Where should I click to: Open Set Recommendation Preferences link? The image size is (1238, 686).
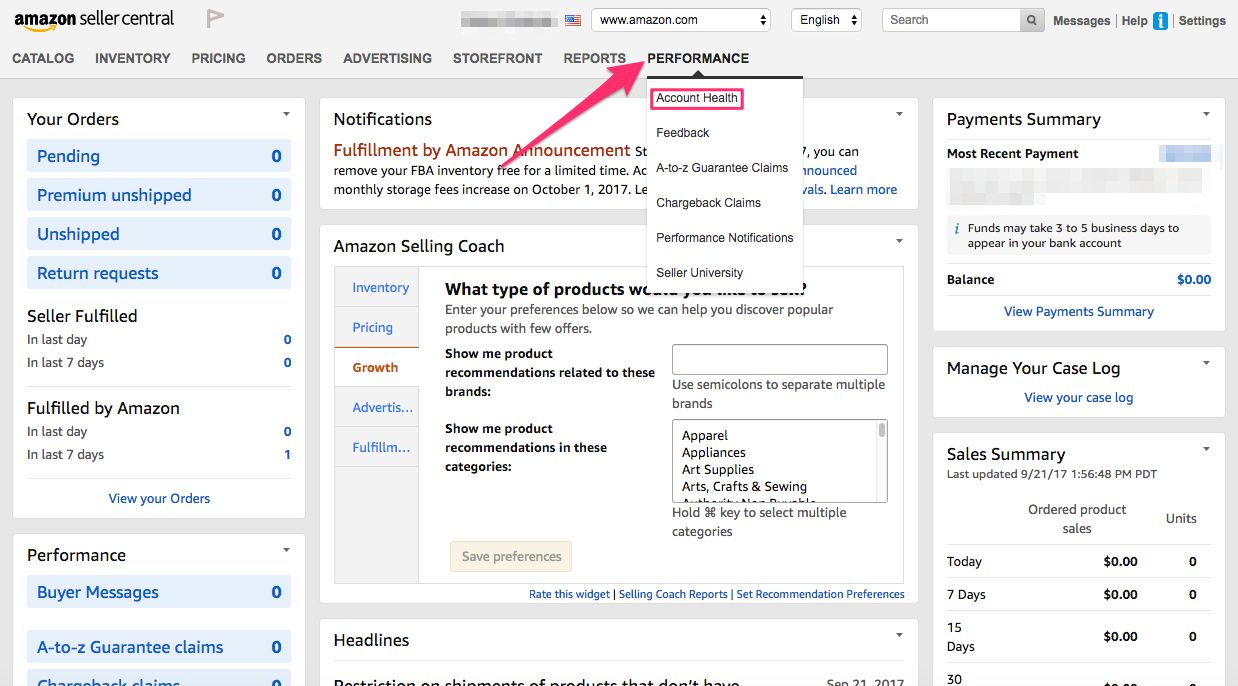[820, 594]
